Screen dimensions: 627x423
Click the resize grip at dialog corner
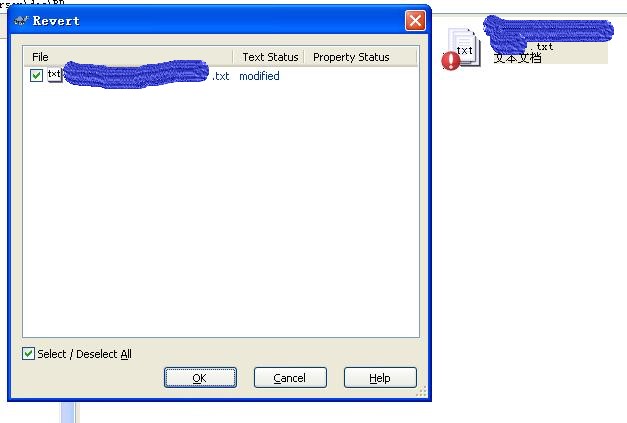coord(421,391)
